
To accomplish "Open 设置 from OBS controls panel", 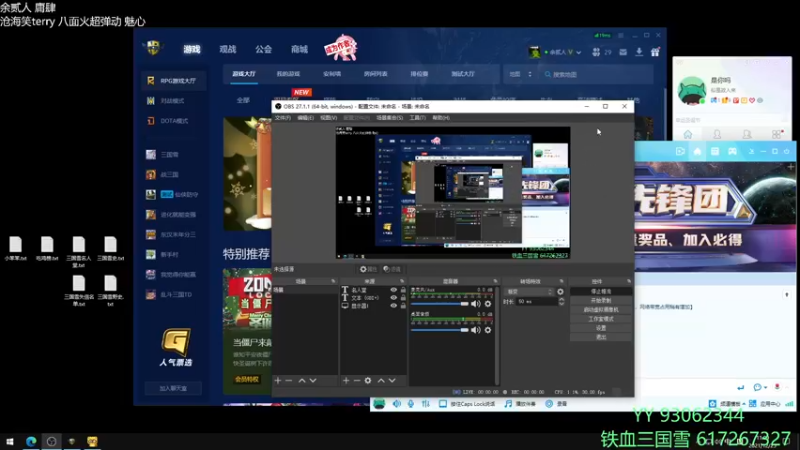I will pyautogui.click(x=601, y=328).
